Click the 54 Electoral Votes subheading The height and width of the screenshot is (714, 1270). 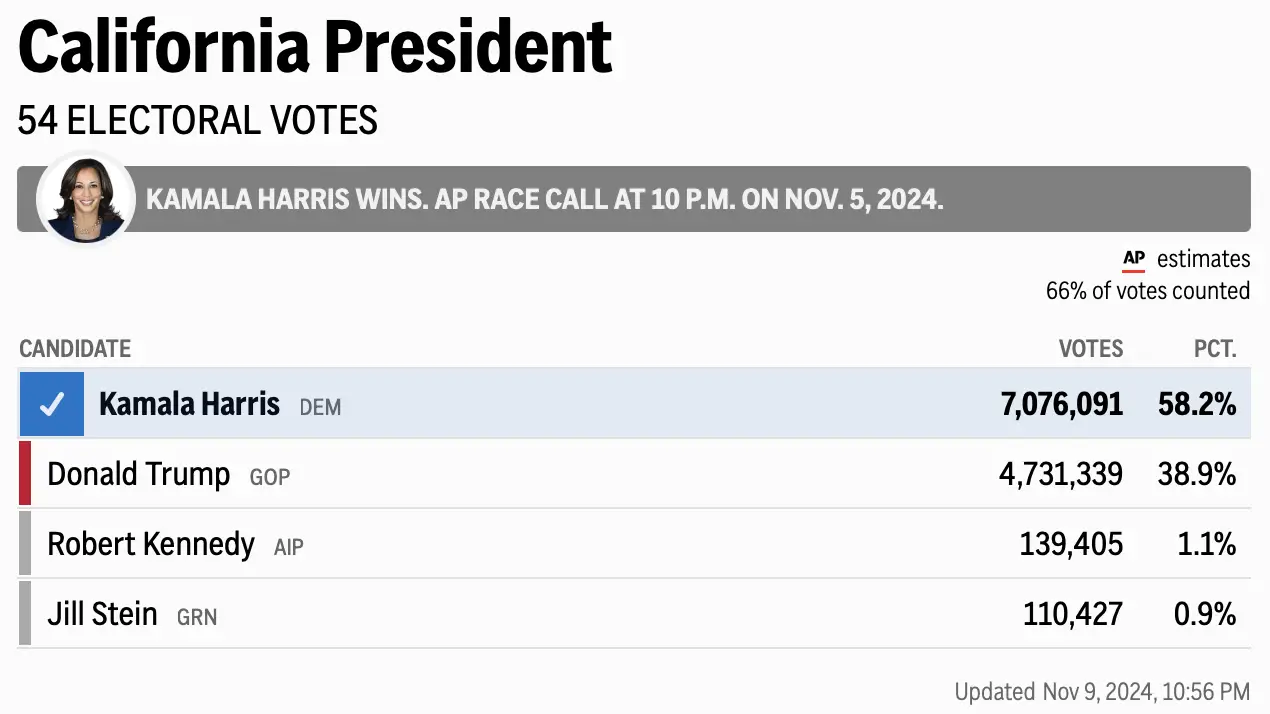coord(198,121)
